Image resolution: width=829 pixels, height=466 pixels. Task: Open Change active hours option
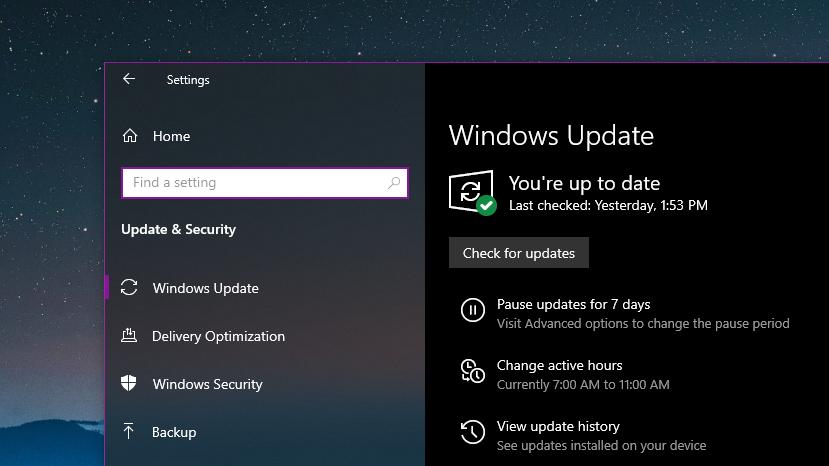559,366
